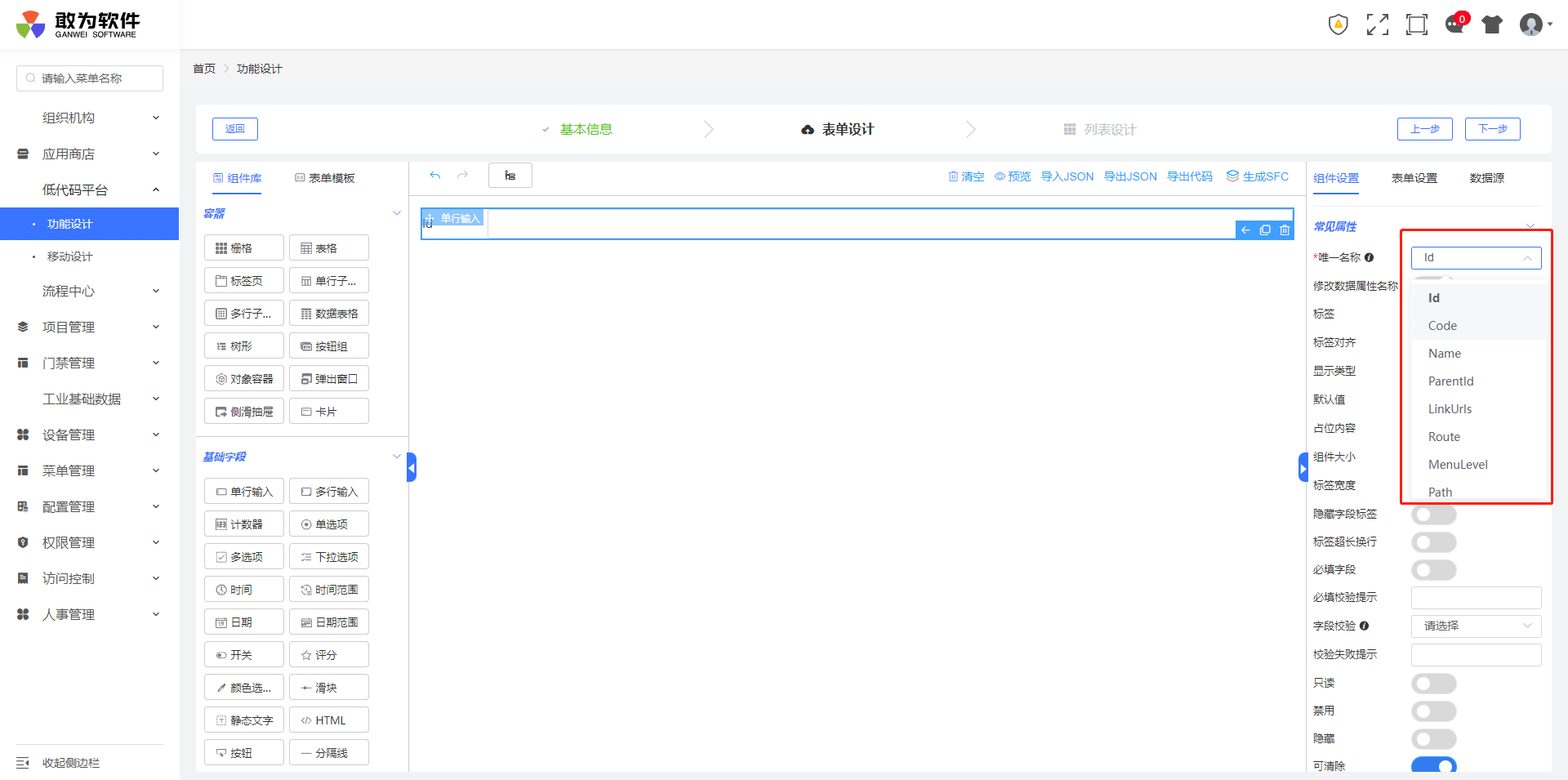This screenshot has width=1568, height=780.
Task: Expand the 应用商店 sidebar menu
Action: coord(90,154)
